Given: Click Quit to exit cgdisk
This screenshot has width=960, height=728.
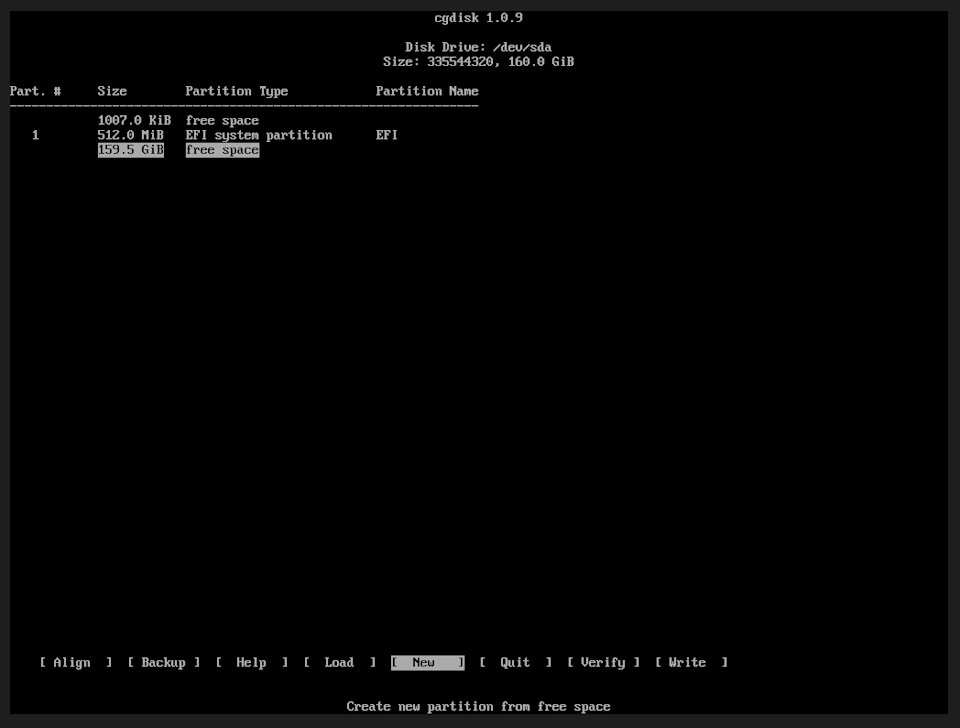Looking at the screenshot, I should tap(514, 662).
